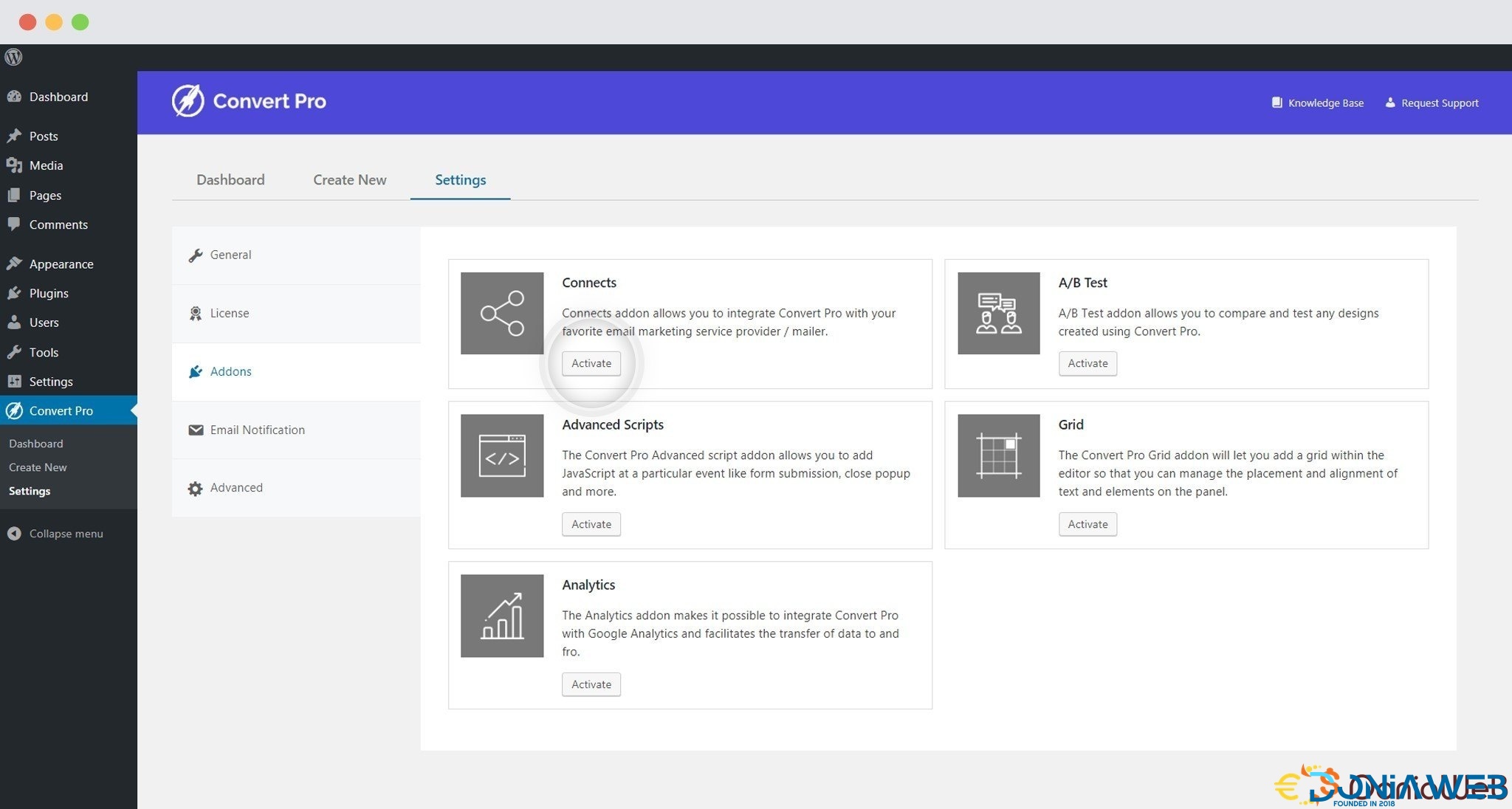1512x809 pixels.
Task: Open Advanced settings section
Action: [296, 488]
